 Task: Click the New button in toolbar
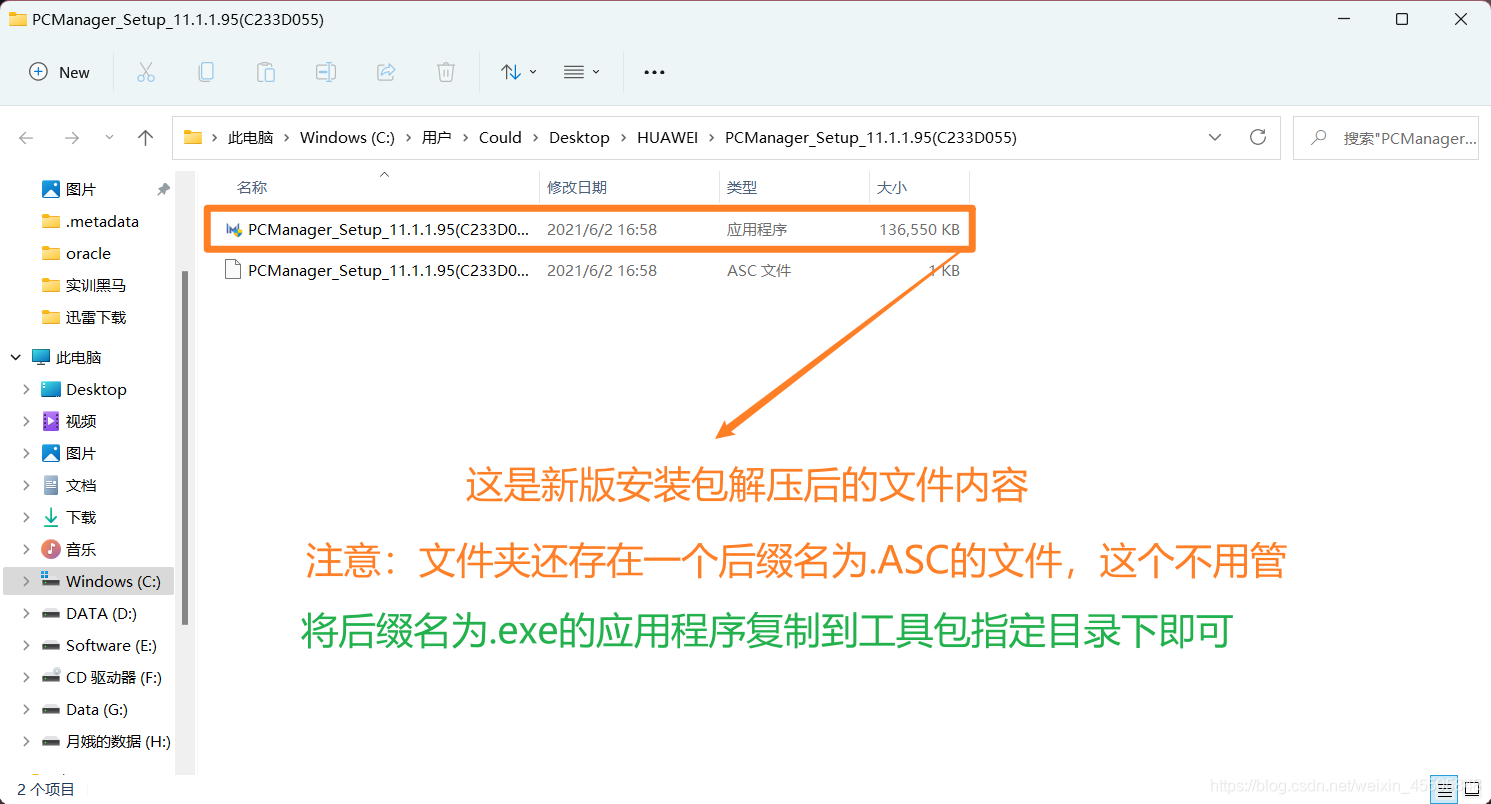pyautogui.click(x=60, y=72)
